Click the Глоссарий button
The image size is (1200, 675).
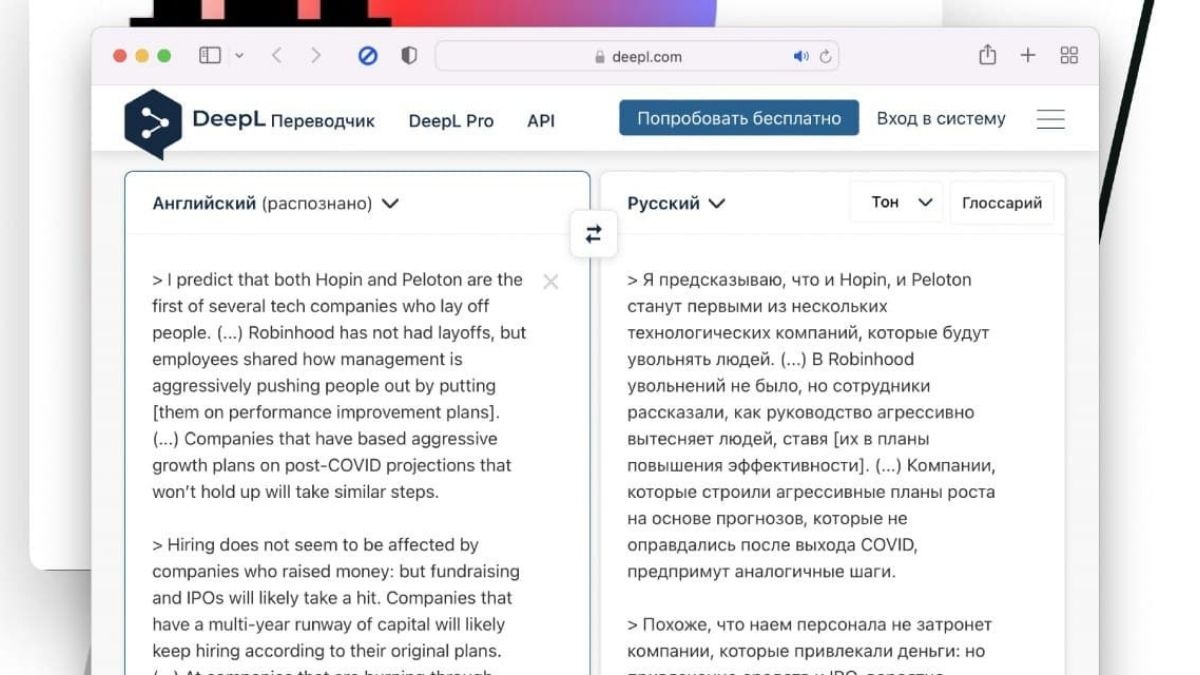point(1002,203)
